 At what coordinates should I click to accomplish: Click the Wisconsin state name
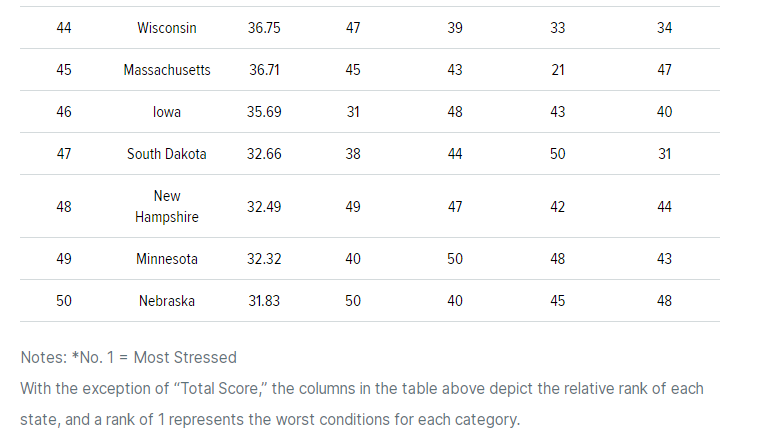coord(167,28)
